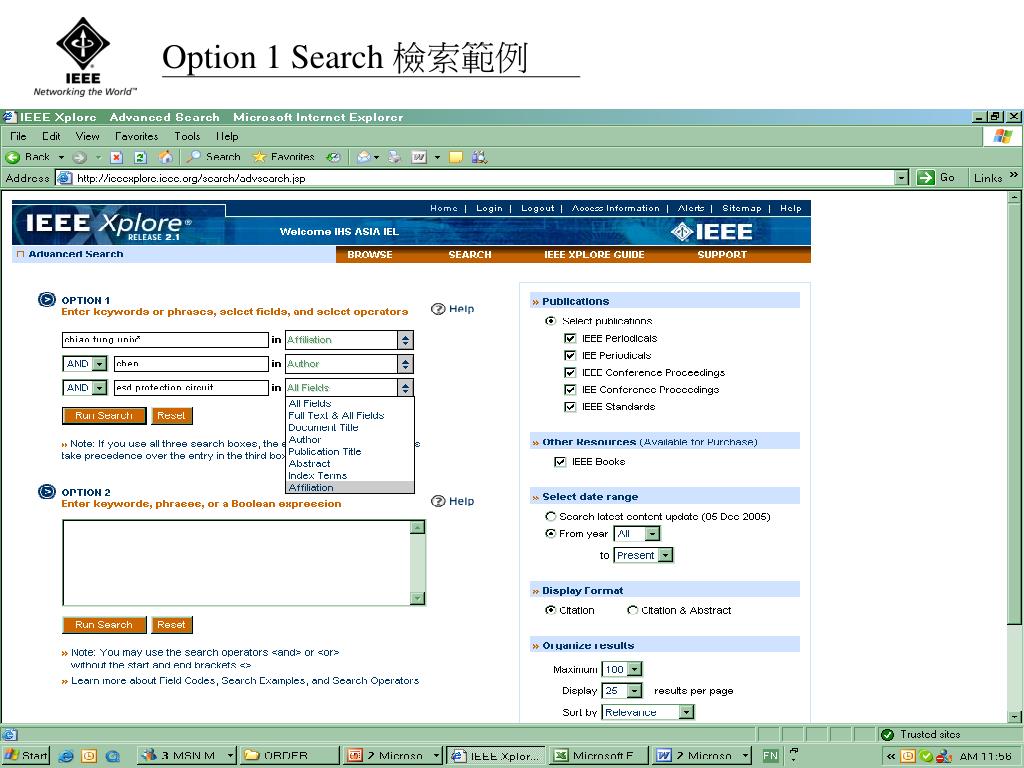Open the BROWSE navigation tab
This screenshot has height=768, width=1024.
tap(370, 255)
